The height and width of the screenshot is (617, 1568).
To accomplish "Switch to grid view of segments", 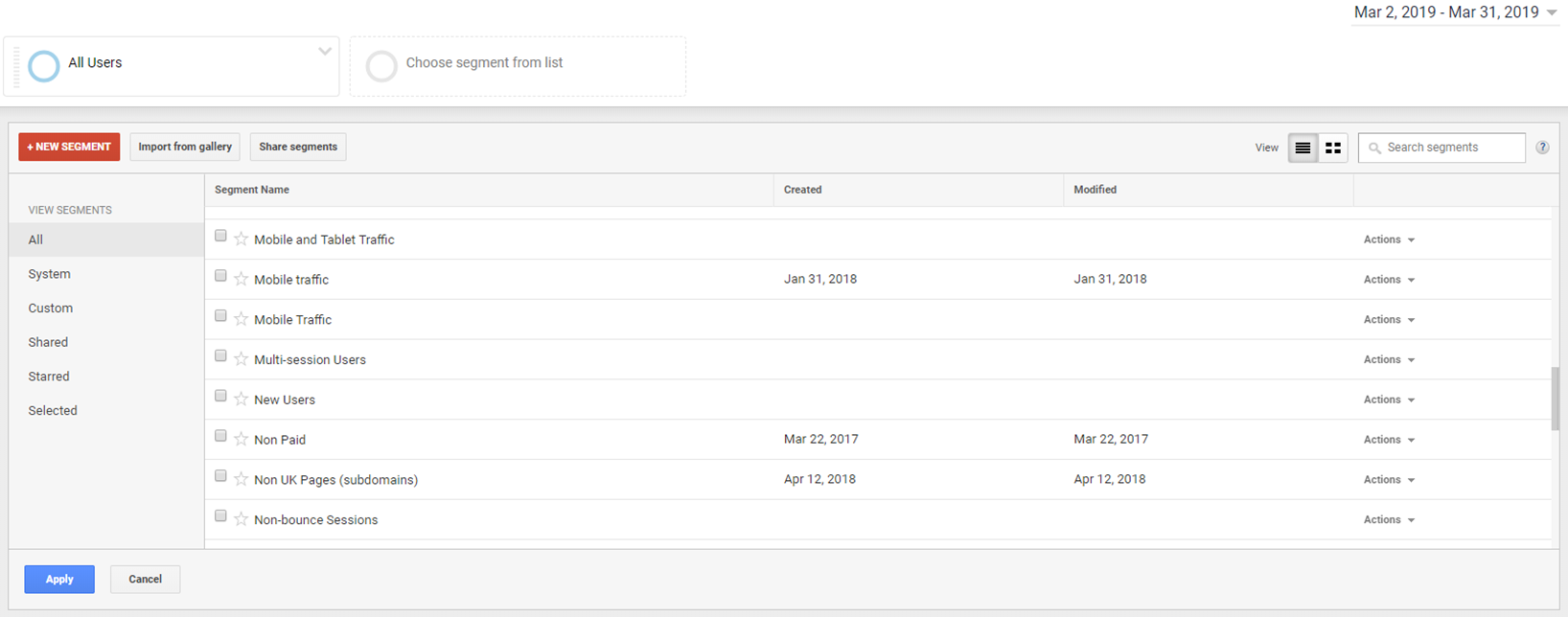I will click(1333, 148).
